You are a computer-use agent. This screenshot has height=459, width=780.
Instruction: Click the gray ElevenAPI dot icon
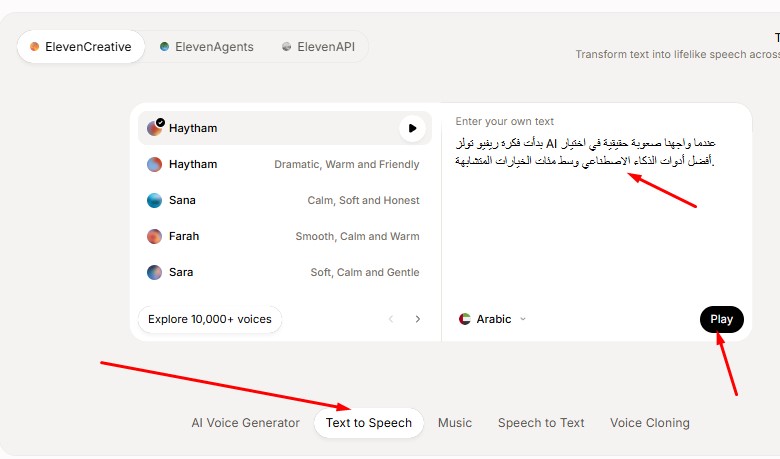(x=287, y=47)
